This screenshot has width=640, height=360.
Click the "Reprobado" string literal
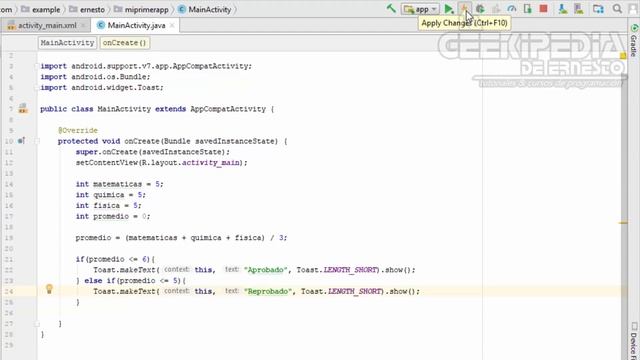tap(268, 291)
